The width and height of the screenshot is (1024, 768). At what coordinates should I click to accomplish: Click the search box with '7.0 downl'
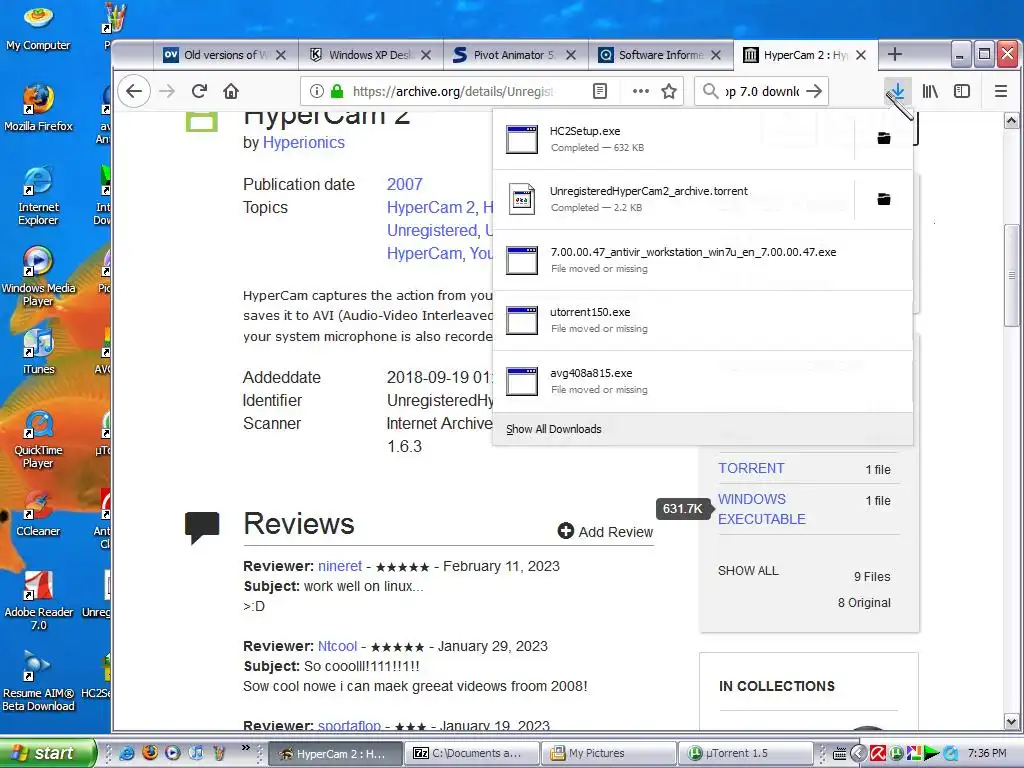click(761, 91)
